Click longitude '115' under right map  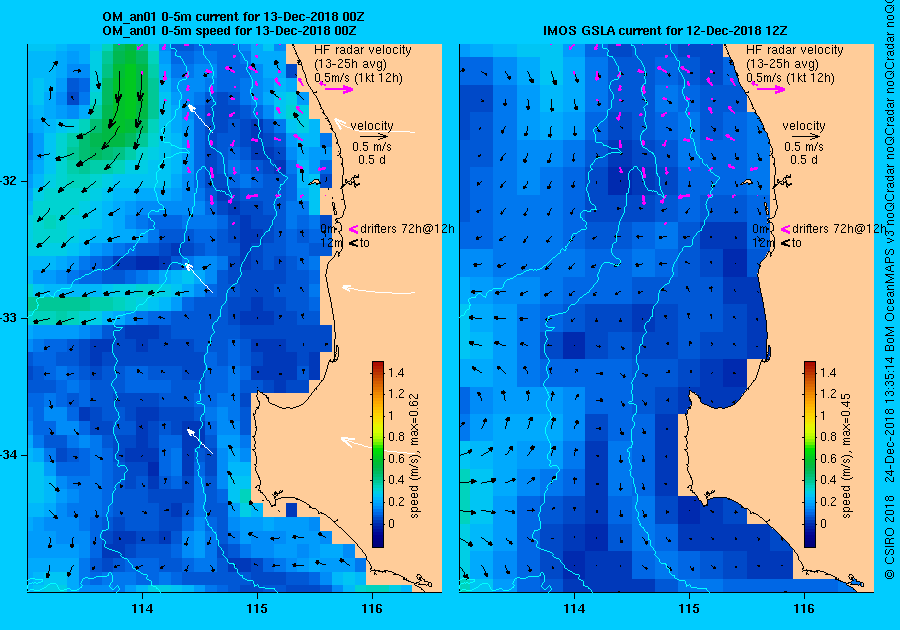pos(689,609)
